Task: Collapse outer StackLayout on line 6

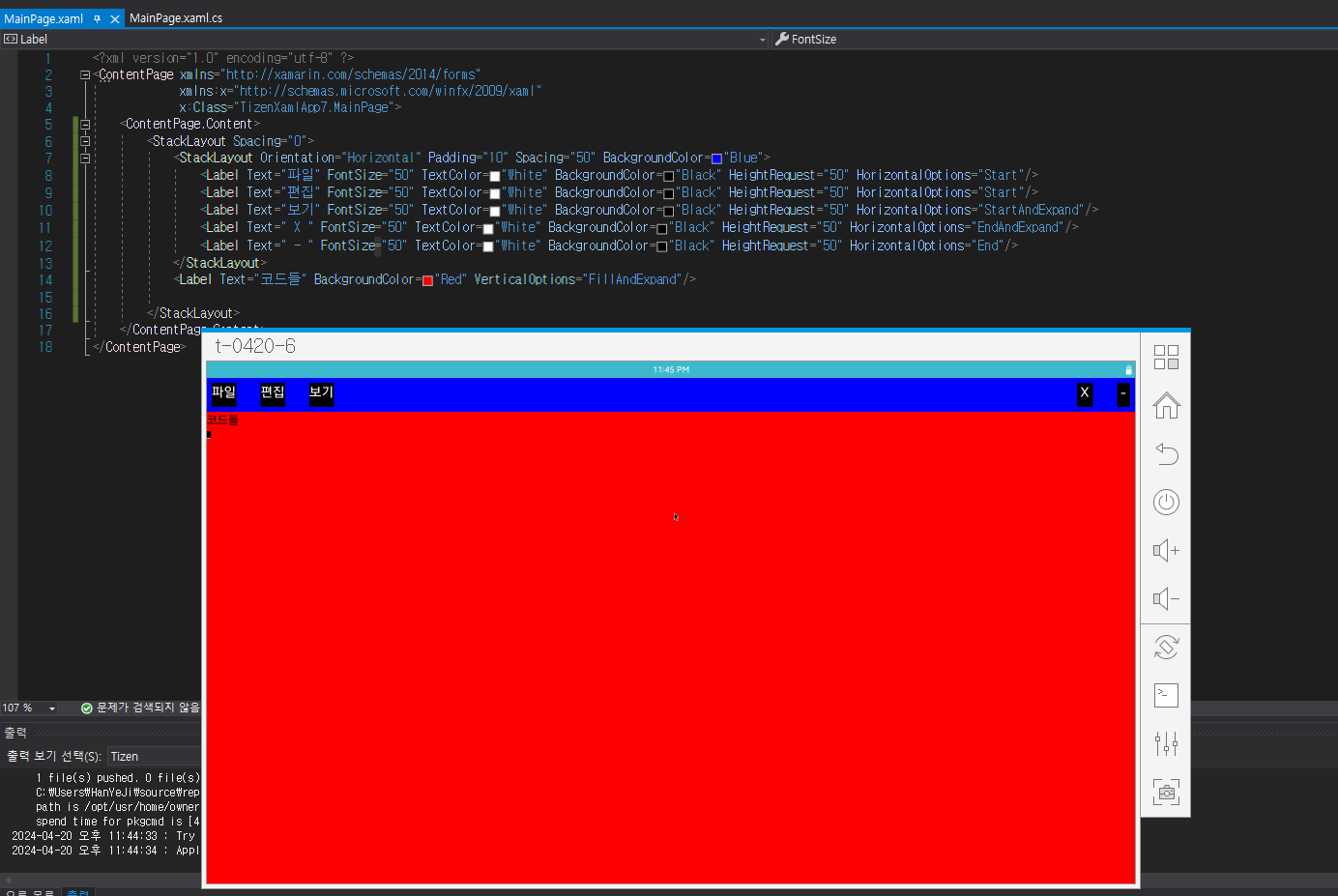Action: [85, 141]
